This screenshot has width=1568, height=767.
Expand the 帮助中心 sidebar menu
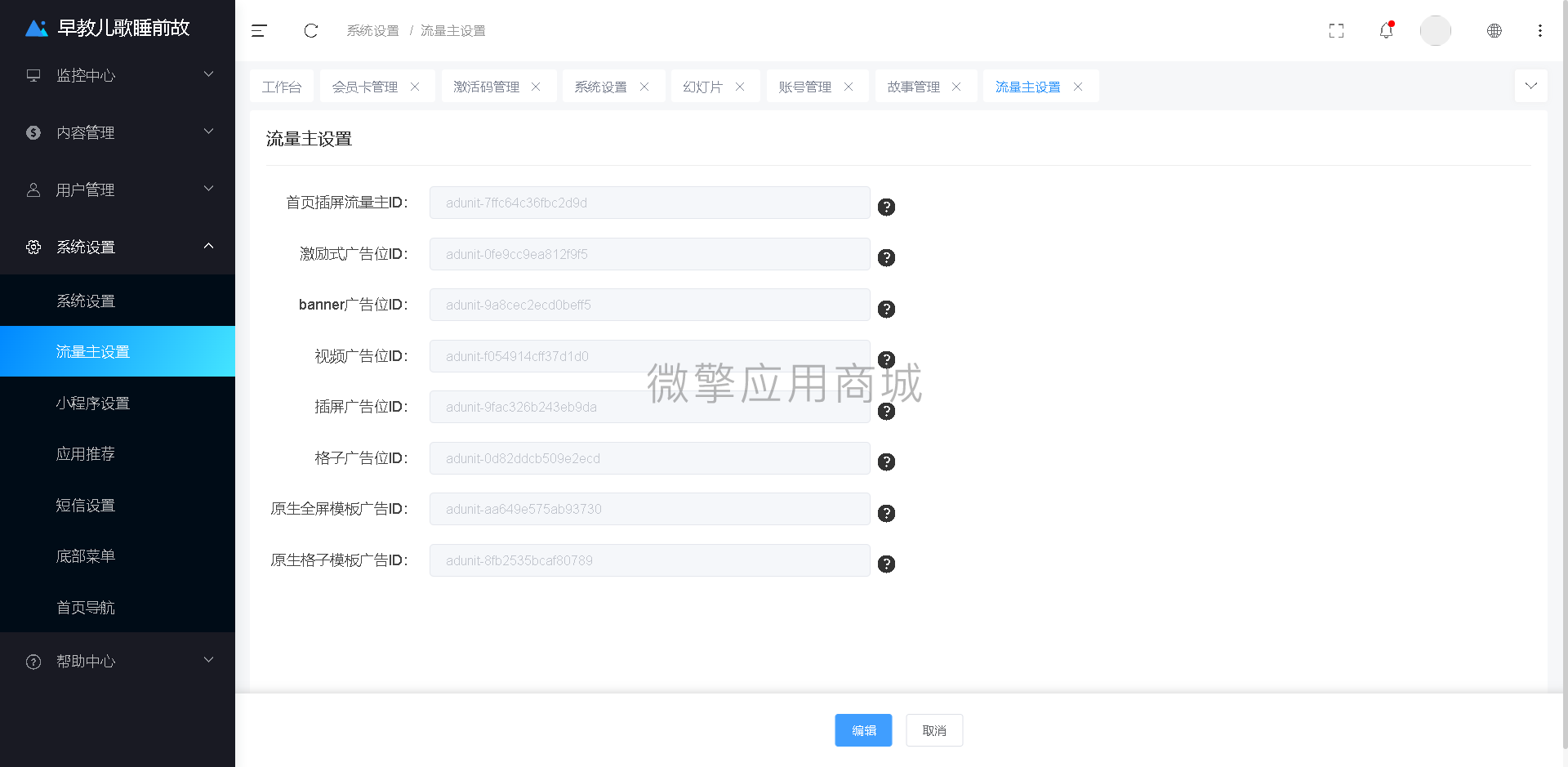click(118, 661)
